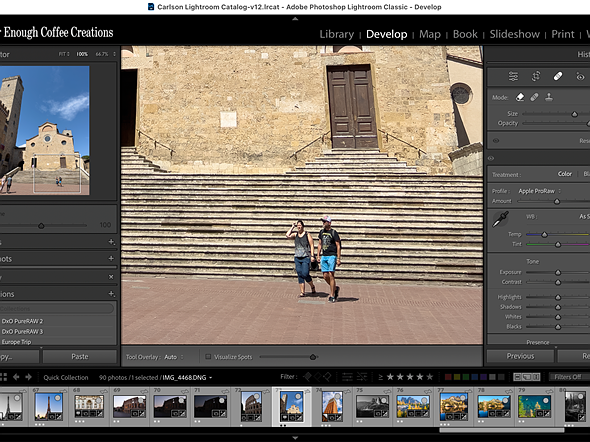Image resolution: width=590 pixels, height=442 pixels.
Task: Add a new snapshot with plus icon
Action: click(x=111, y=258)
